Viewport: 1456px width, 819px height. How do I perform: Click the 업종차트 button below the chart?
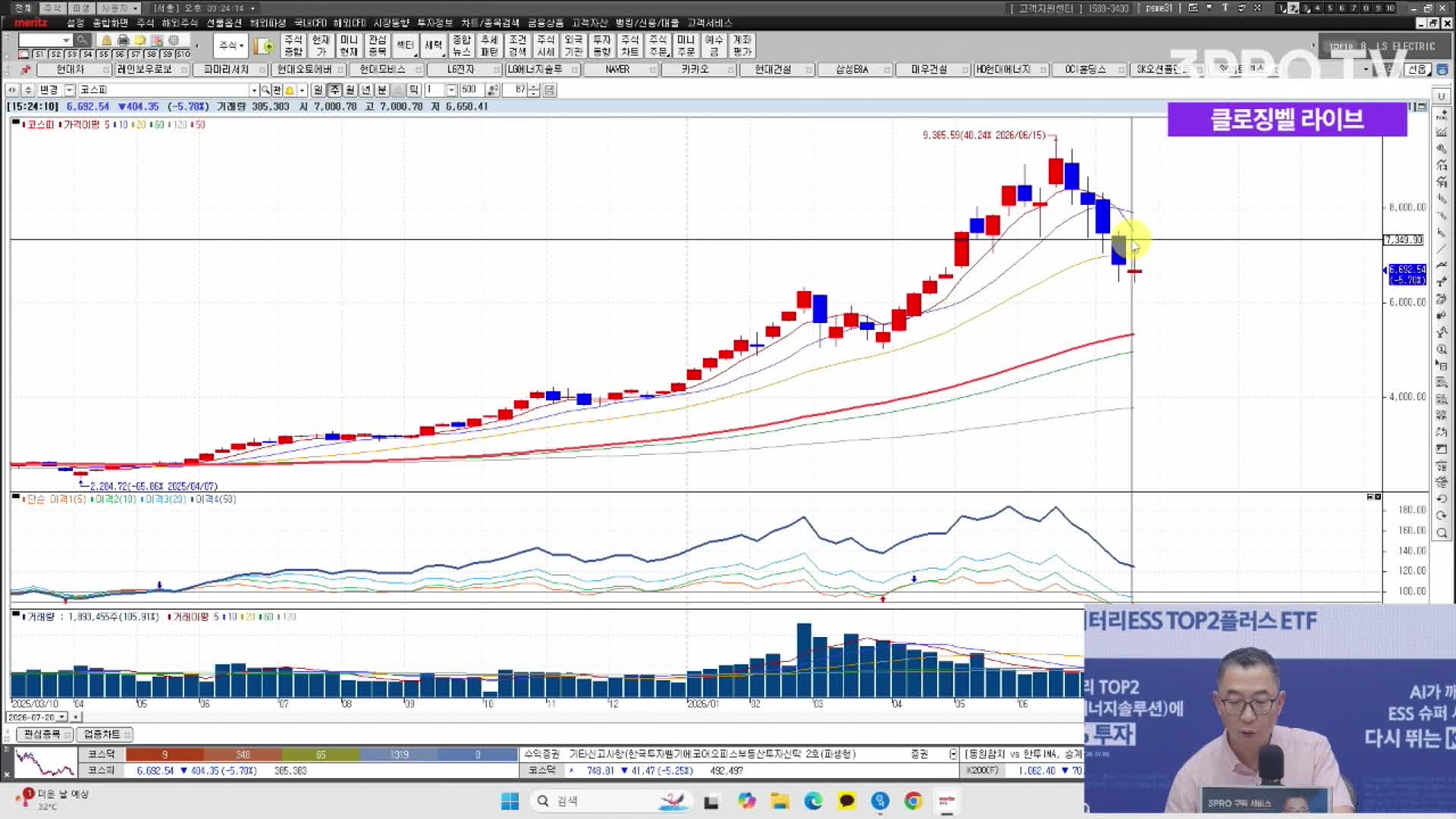point(103,734)
